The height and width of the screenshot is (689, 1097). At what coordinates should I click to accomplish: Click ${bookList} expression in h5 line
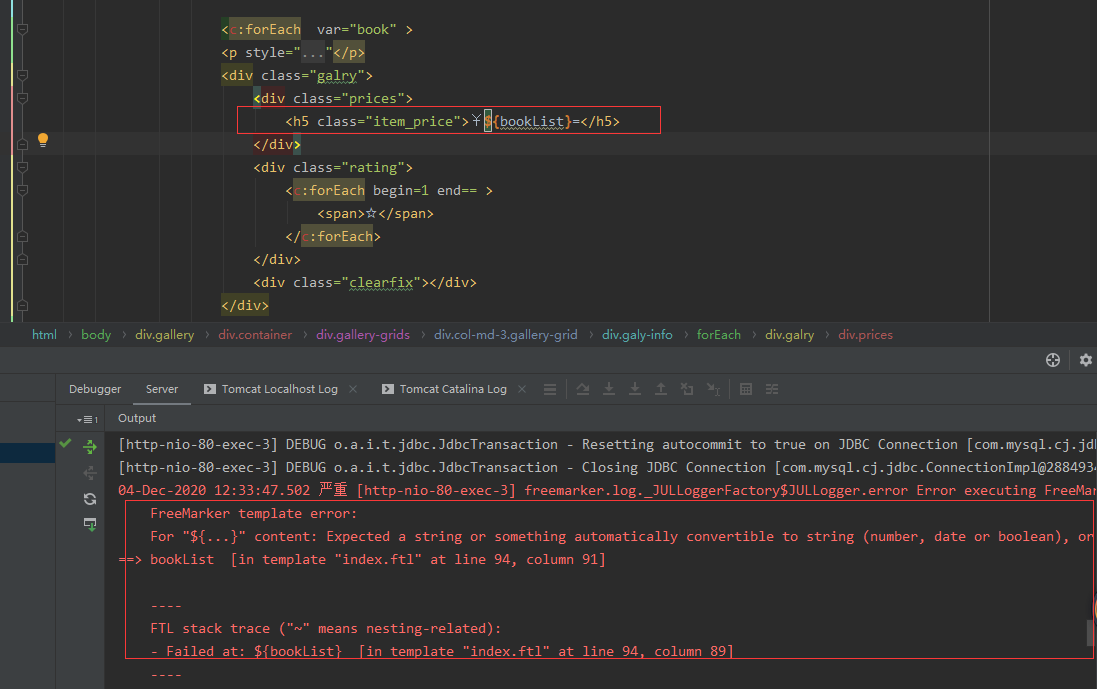point(528,122)
